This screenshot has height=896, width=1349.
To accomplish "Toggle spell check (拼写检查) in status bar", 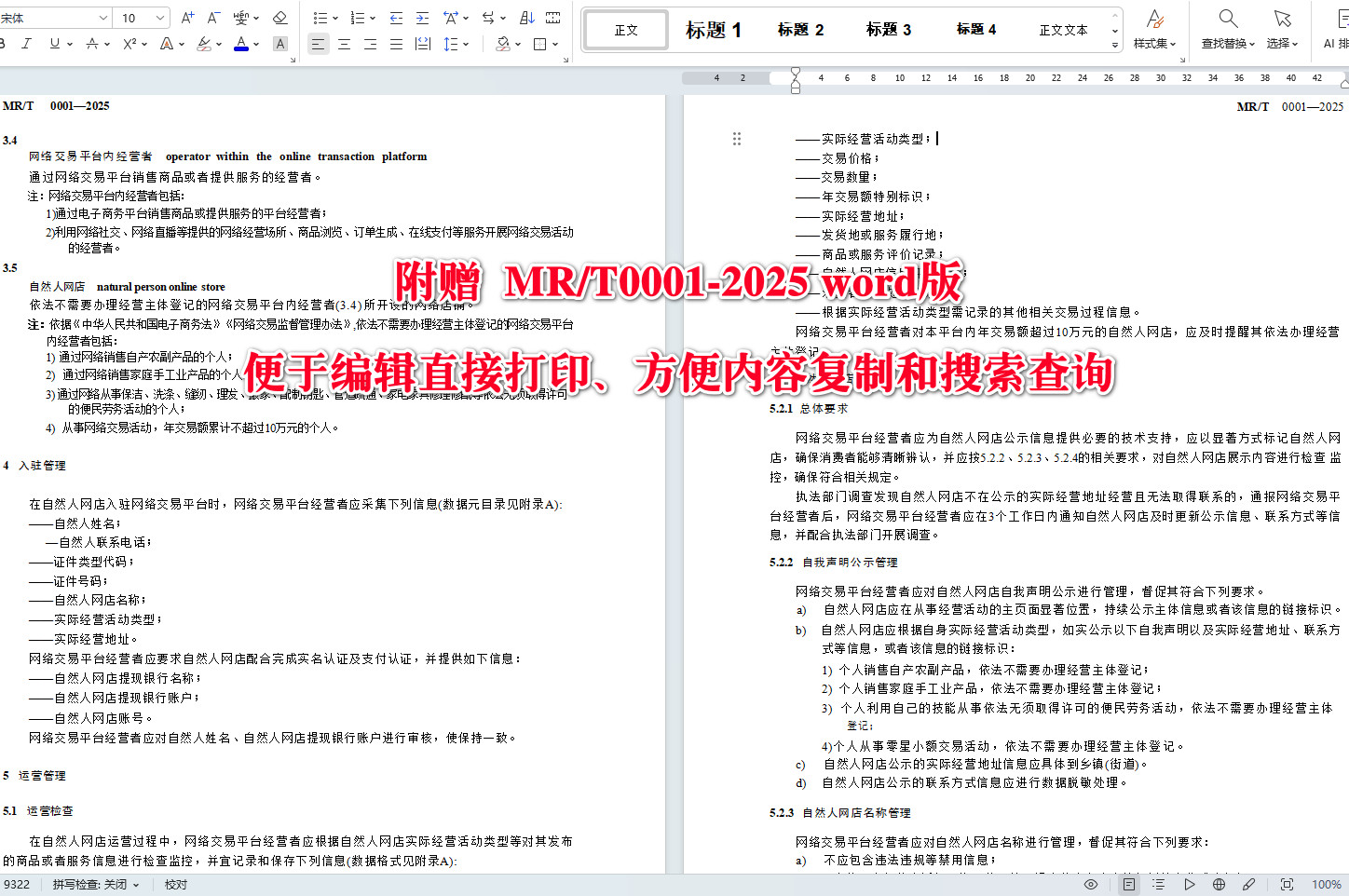I will click(89, 884).
